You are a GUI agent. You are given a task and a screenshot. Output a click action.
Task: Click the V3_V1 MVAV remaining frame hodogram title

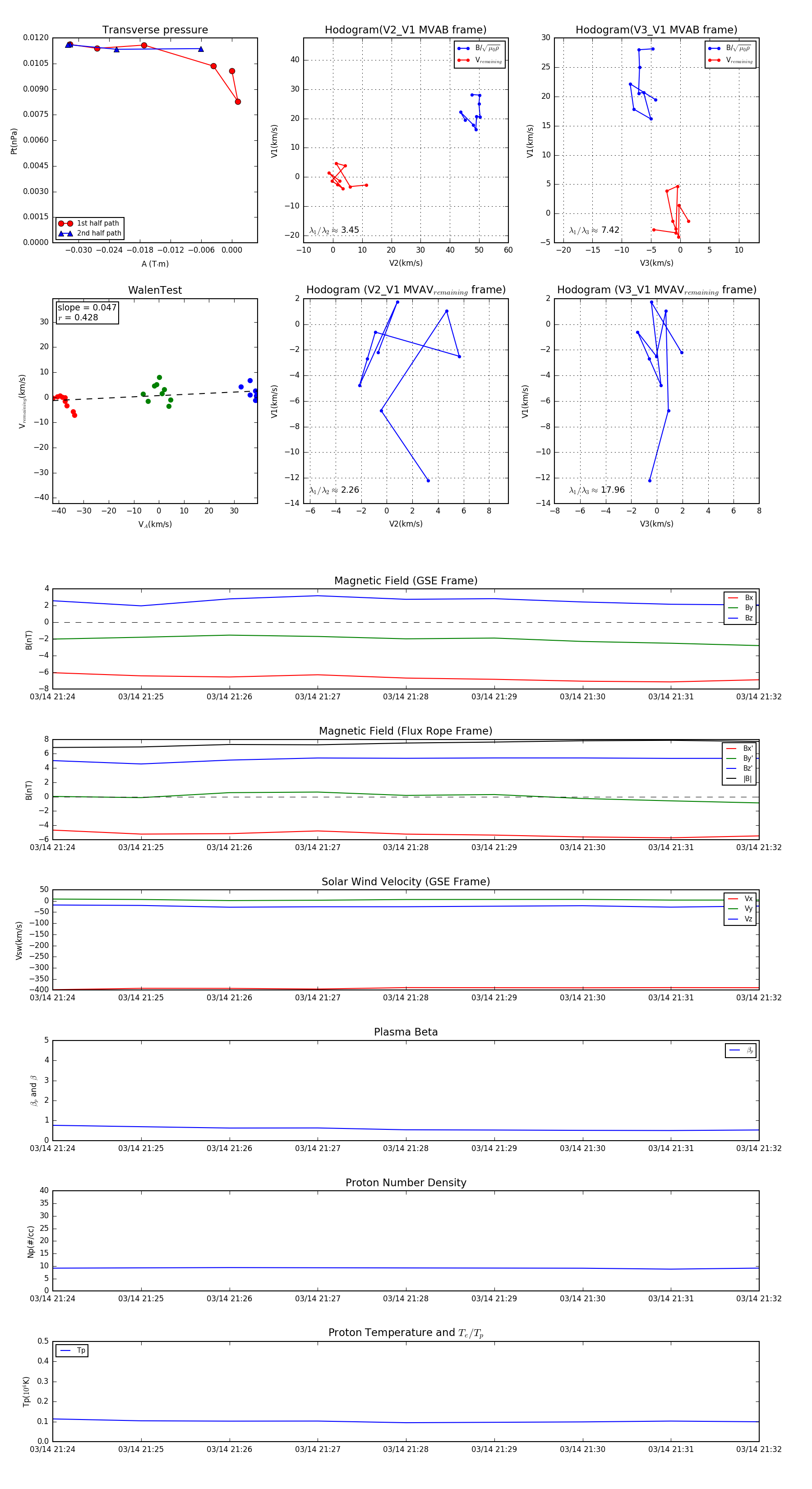tap(656, 290)
